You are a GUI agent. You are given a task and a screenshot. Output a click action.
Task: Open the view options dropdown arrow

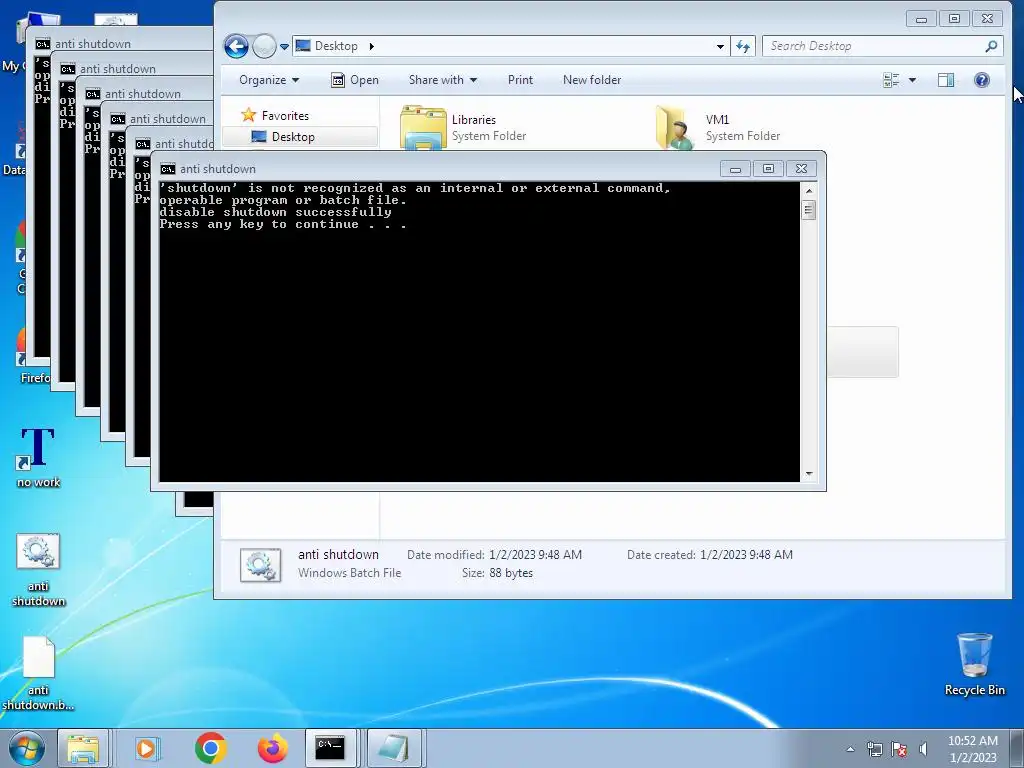912,80
